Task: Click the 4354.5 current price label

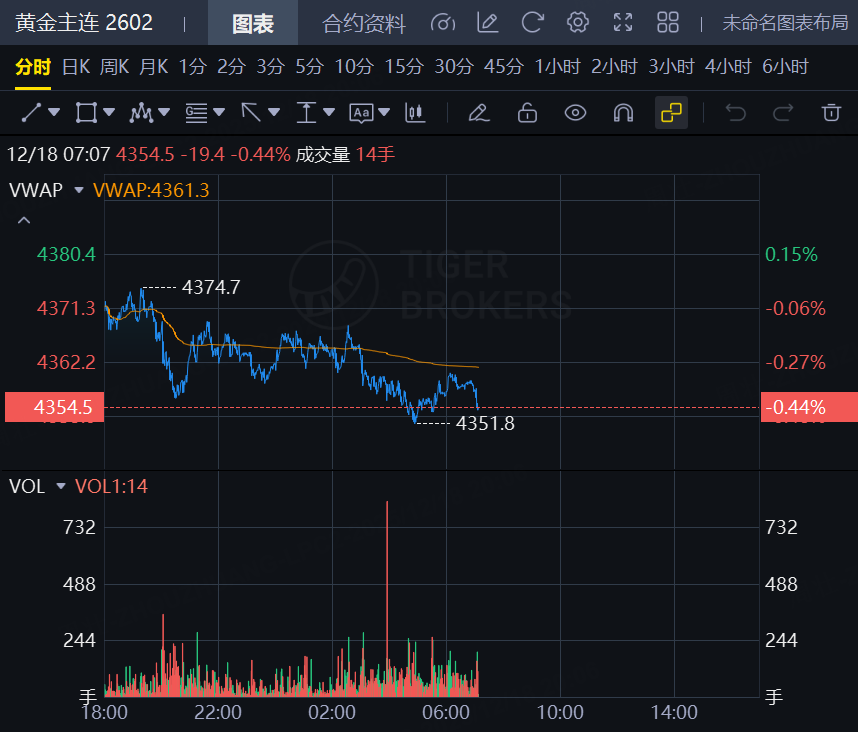Action: click(x=62, y=407)
